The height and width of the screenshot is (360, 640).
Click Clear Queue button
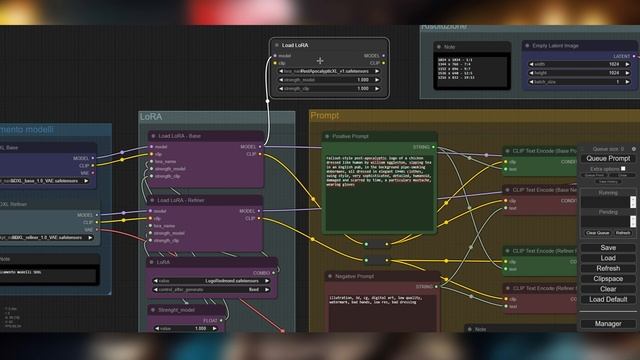click(598, 233)
